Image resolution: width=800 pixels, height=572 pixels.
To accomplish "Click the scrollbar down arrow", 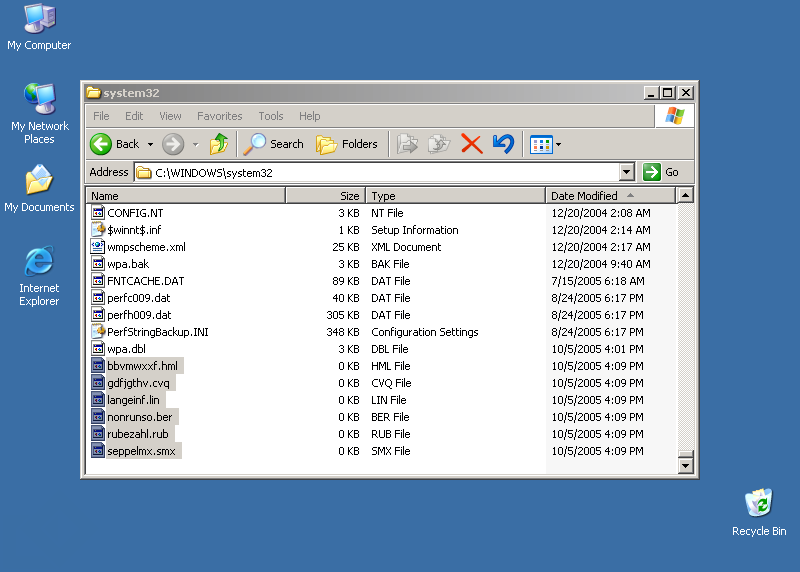I will tap(685, 465).
